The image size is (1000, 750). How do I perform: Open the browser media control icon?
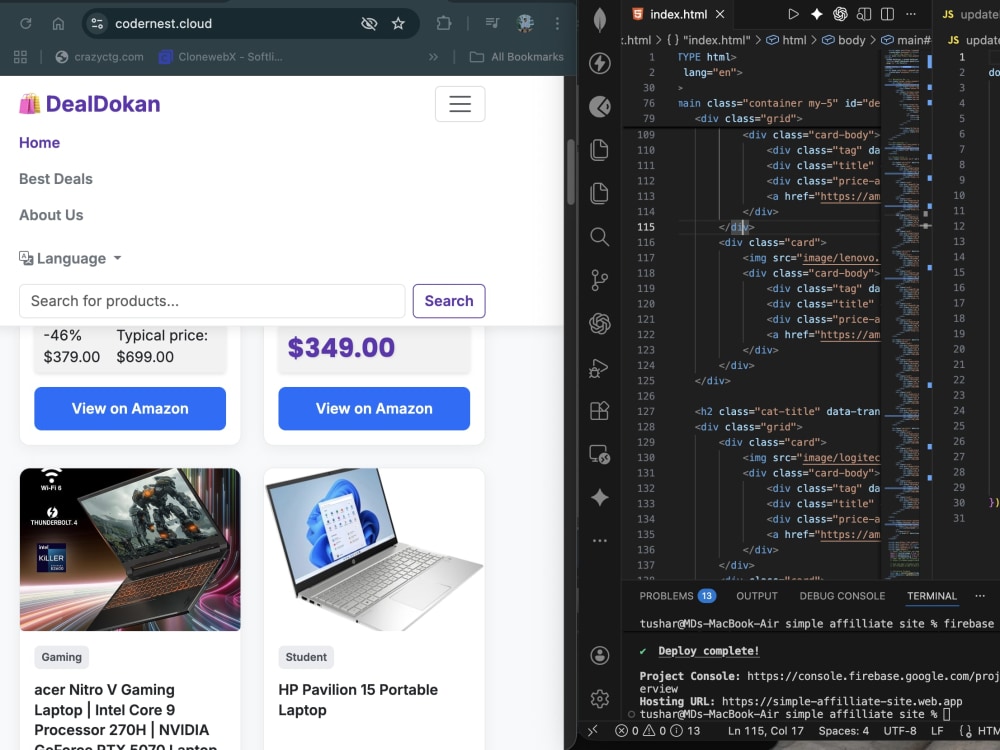492,24
